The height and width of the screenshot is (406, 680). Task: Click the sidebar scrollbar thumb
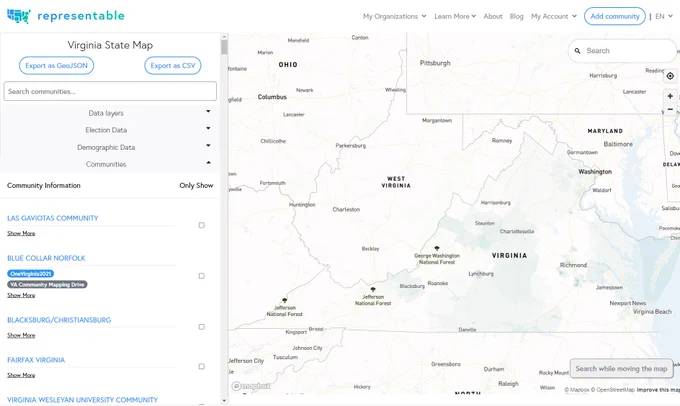click(224, 47)
